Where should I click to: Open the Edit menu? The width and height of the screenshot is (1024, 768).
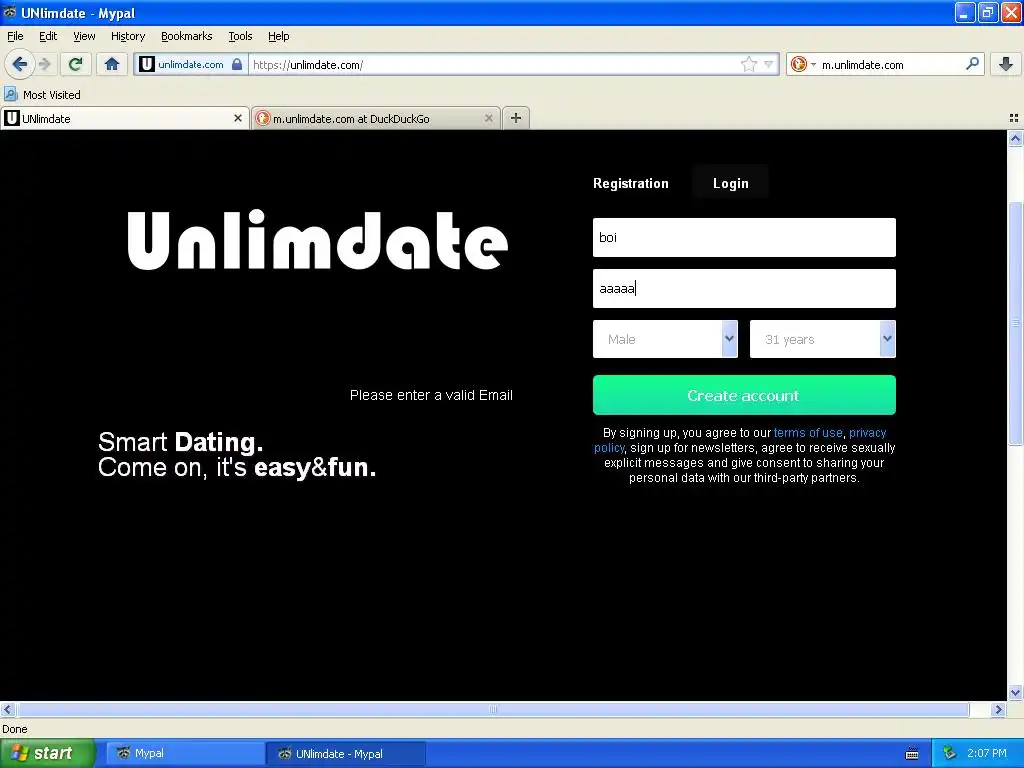pos(48,36)
